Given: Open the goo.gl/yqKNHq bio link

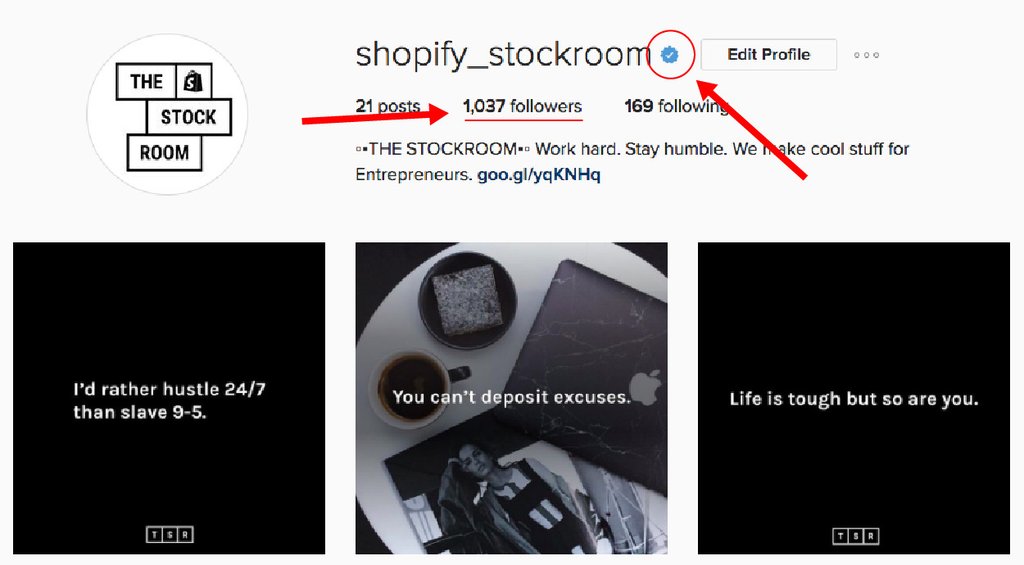Looking at the screenshot, I should [x=539, y=174].
